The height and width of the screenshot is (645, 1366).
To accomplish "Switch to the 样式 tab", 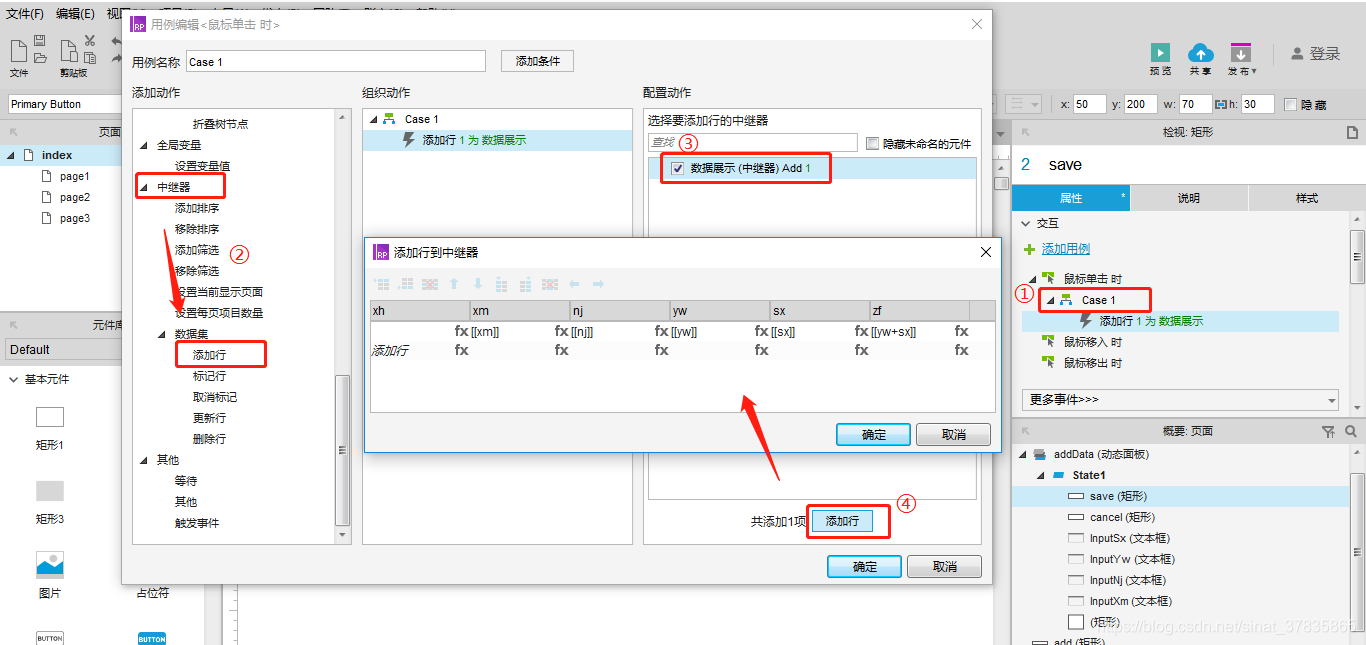I will (1307, 198).
